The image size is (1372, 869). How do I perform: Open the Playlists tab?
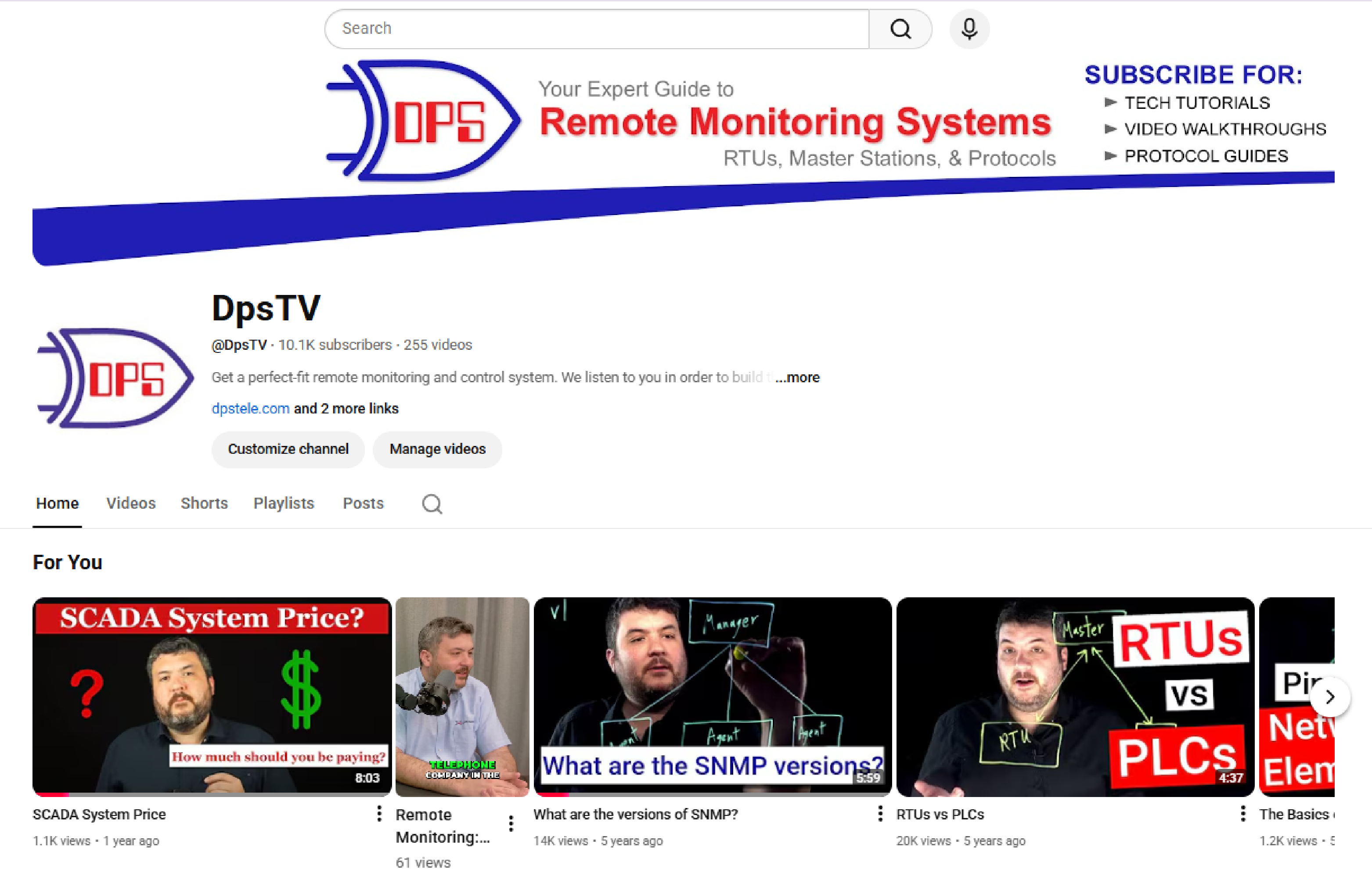(x=283, y=503)
